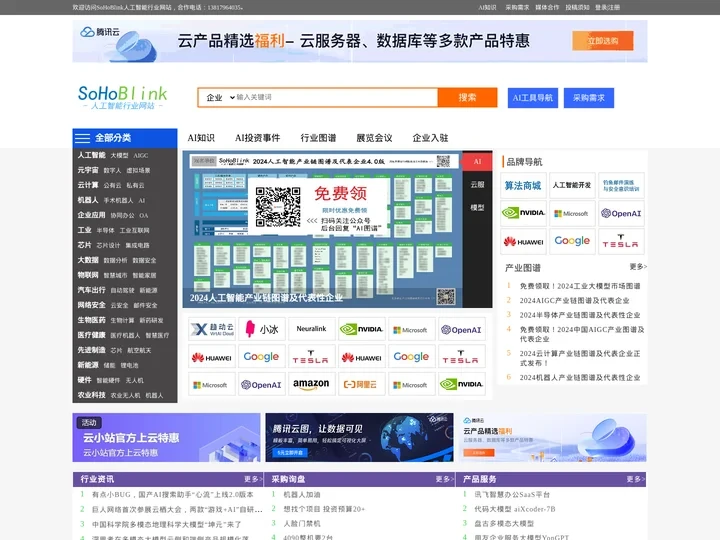Click the 腾讯云 logo in top banner
Viewport: 720px width, 540px height.
click(x=100, y=32)
